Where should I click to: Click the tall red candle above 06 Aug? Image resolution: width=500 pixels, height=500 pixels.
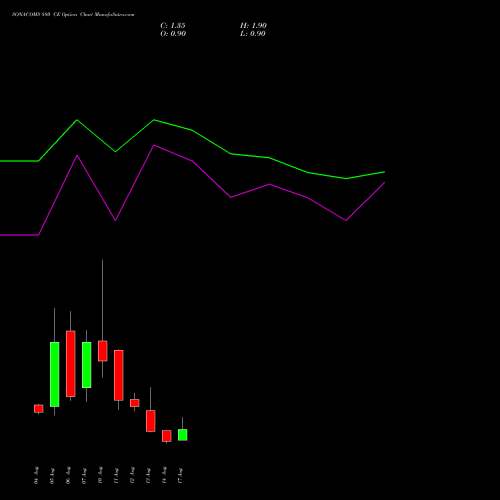(71, 364)
